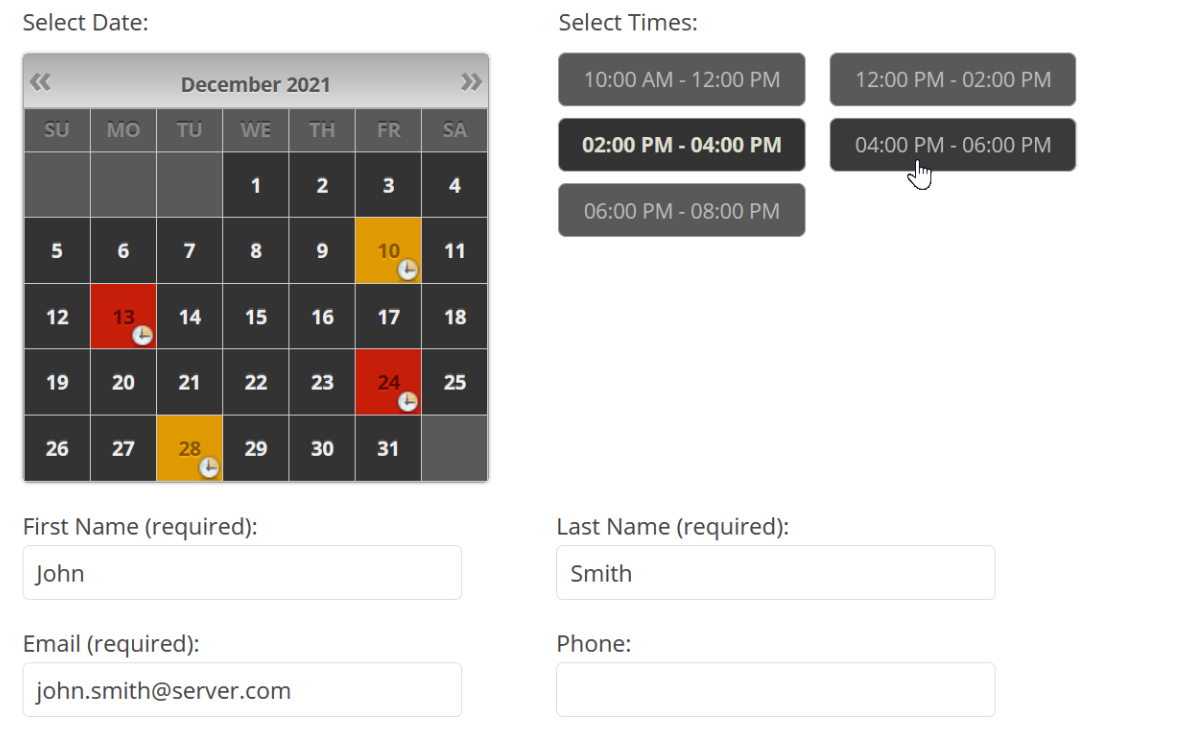Select December 1 on the calendar
Screen dimensions: 1200x733
click(255, 185)
